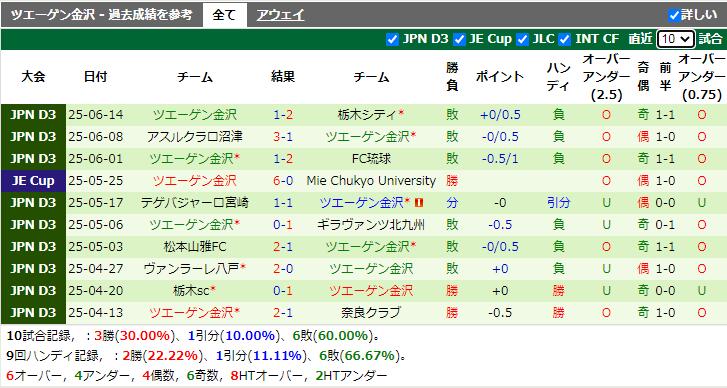Toggle the INT CF checkbox
Viewport: 727px width, 388px height.
click(x=565, y=39)
